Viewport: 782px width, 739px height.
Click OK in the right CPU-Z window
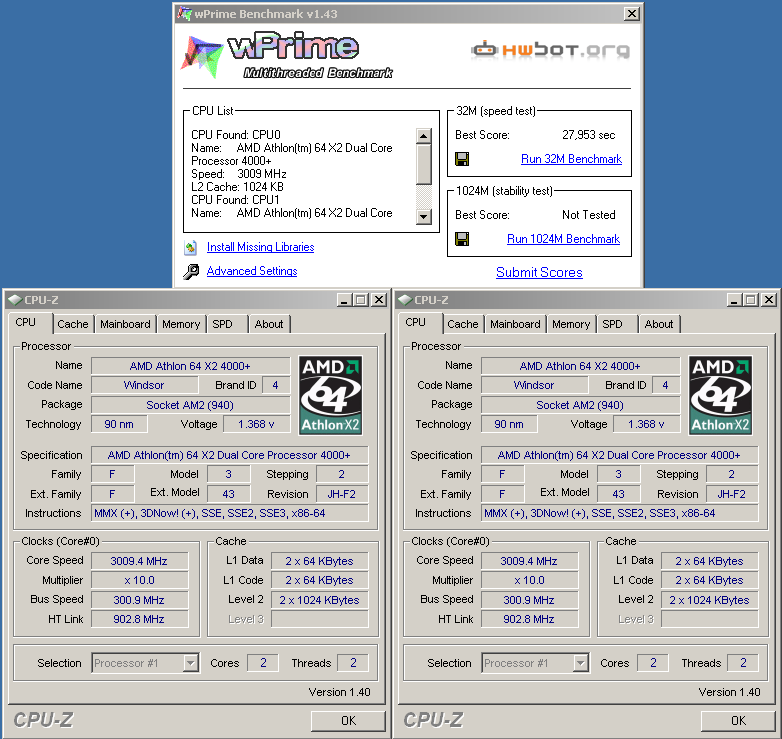point(738,721)
